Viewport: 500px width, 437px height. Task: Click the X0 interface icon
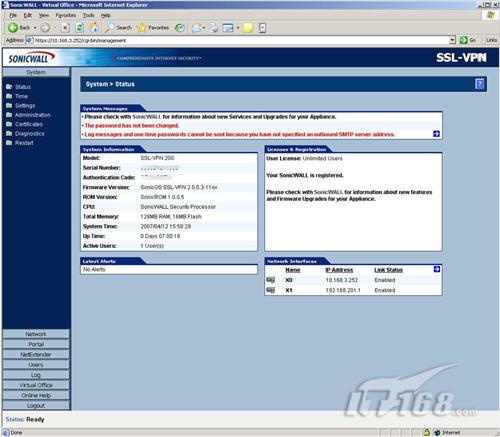point(271,280)
